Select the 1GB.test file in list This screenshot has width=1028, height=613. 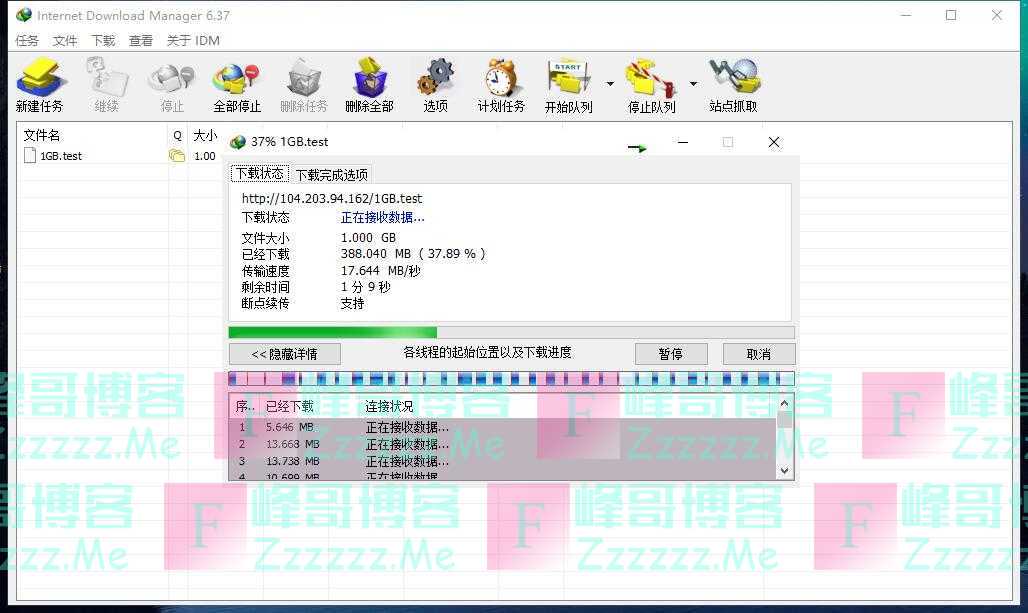60,156
